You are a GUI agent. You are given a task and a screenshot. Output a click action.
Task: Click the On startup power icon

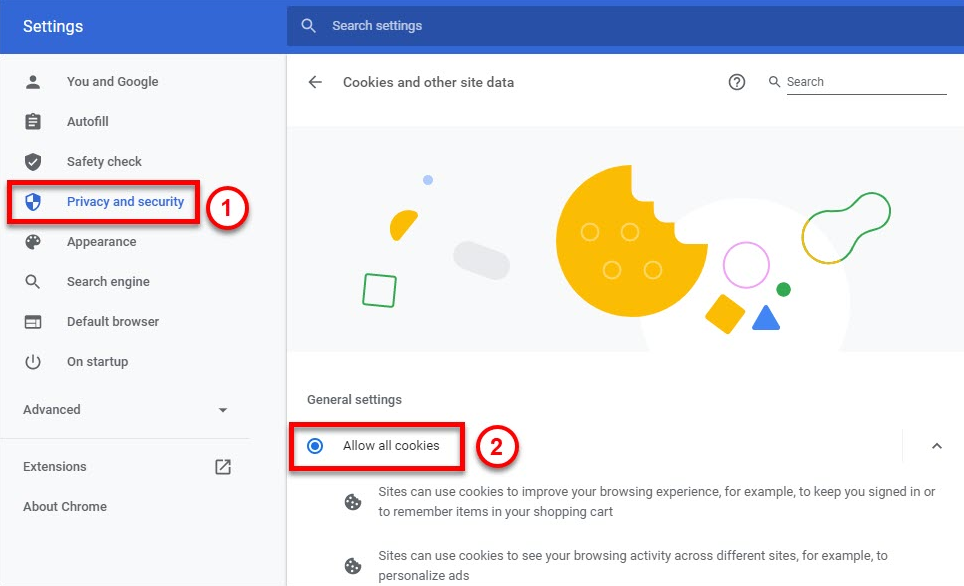click(33, 362)
